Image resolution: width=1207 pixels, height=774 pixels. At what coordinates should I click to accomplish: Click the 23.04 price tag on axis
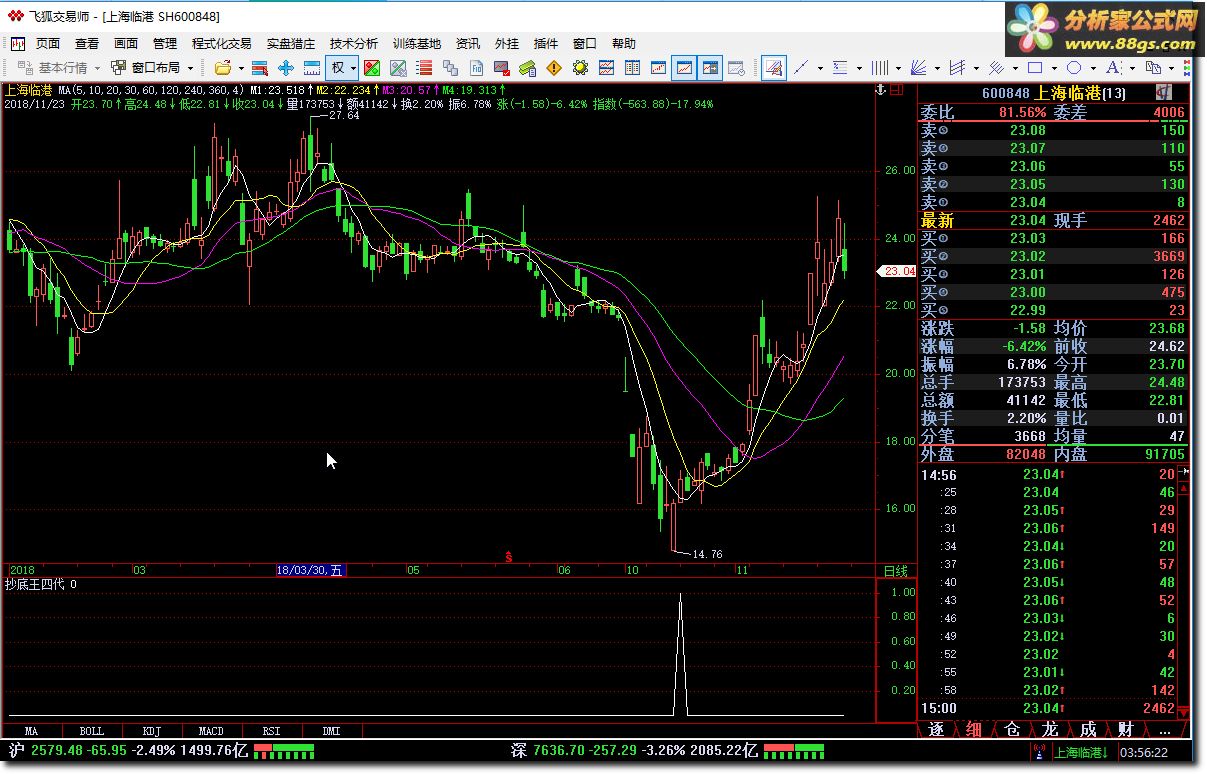[897, 271]
